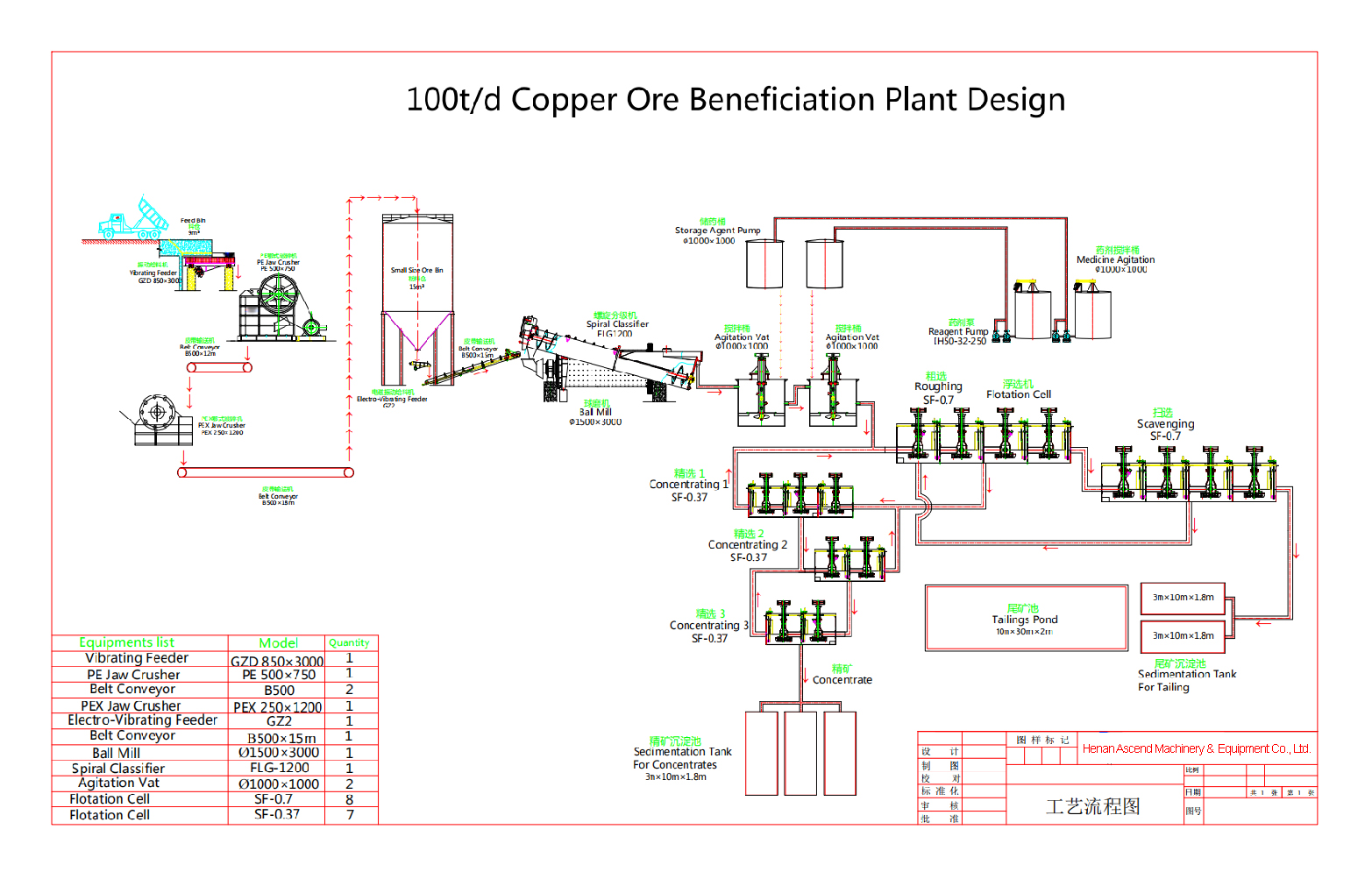Click the Henan Ascend Machinery company name
The width and height of the screenshot is (1372, 879).
(x=1196, y=748)
